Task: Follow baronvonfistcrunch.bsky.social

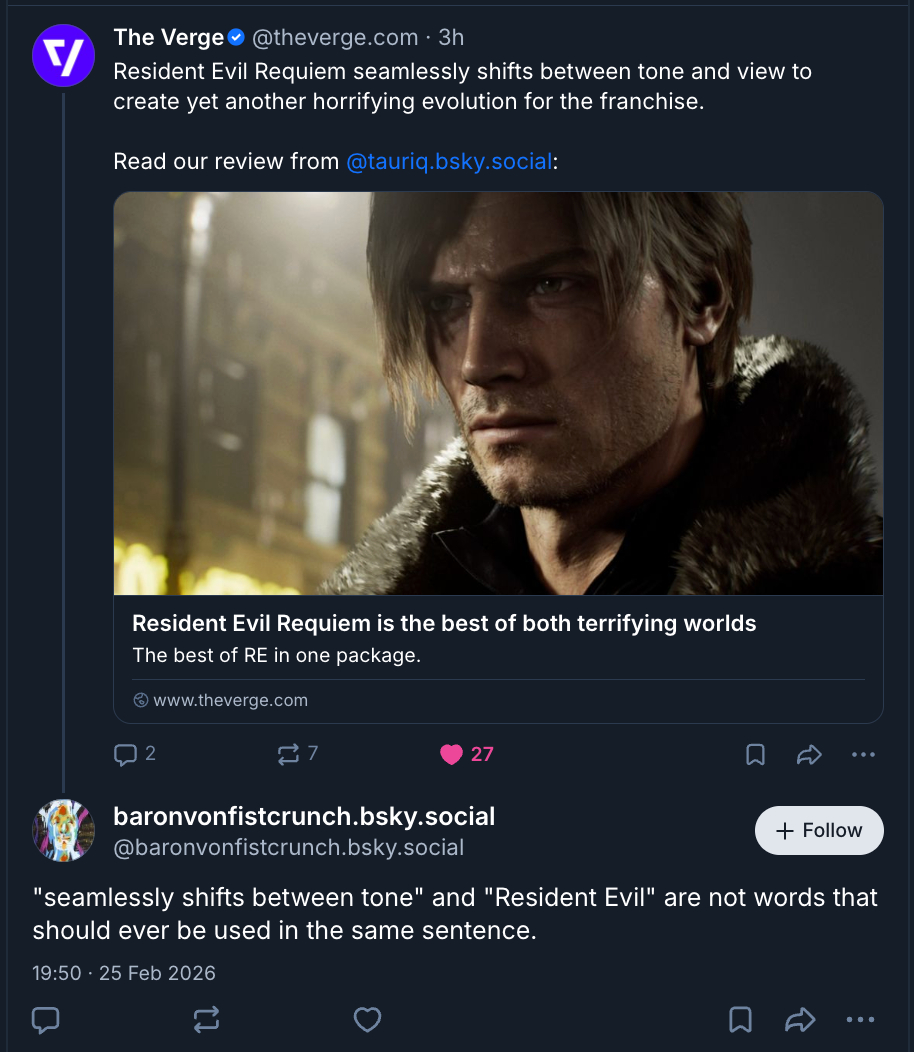Action: click(819, 830)
